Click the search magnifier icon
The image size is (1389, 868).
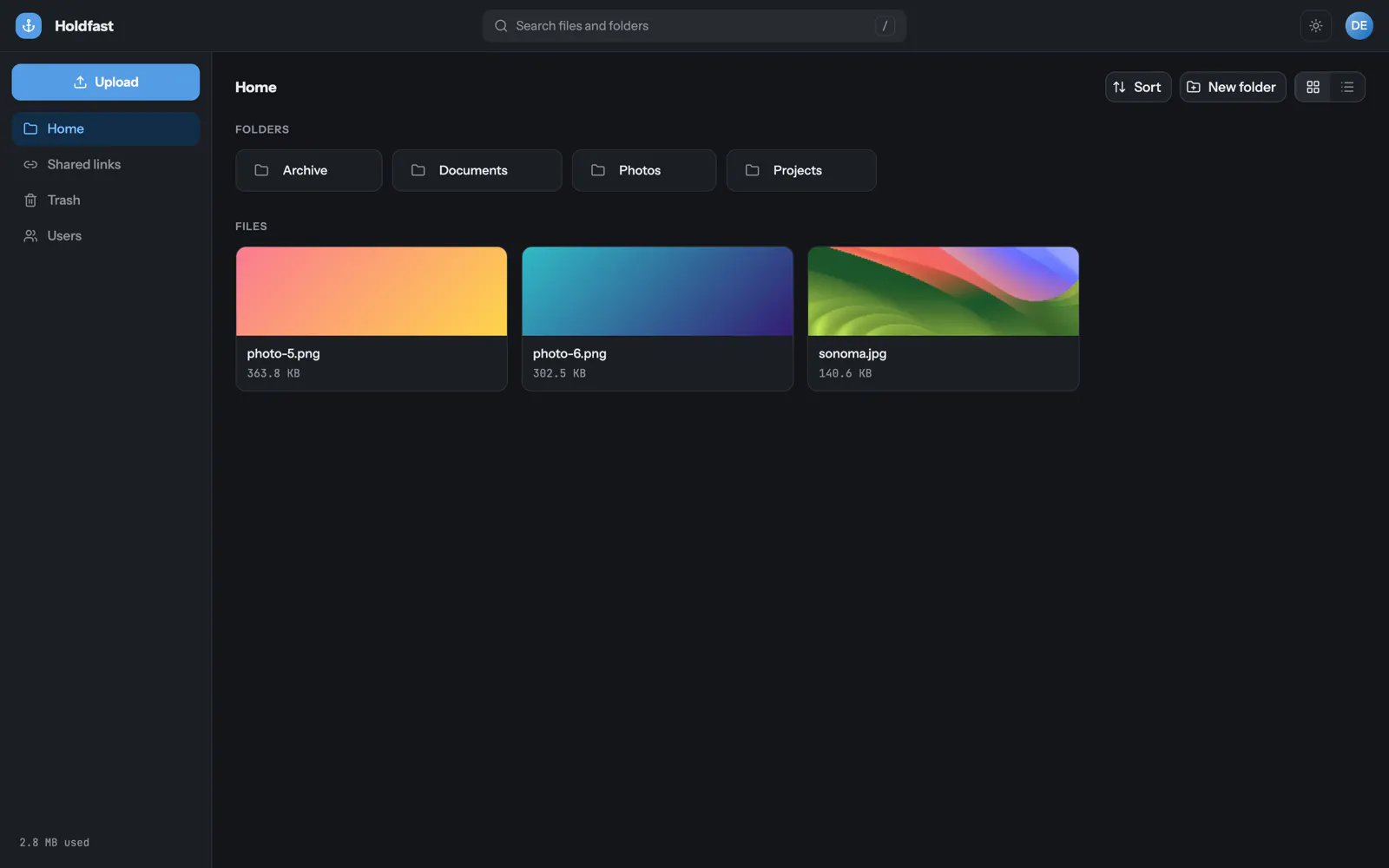pyautogui.click(x=501, y=26)
